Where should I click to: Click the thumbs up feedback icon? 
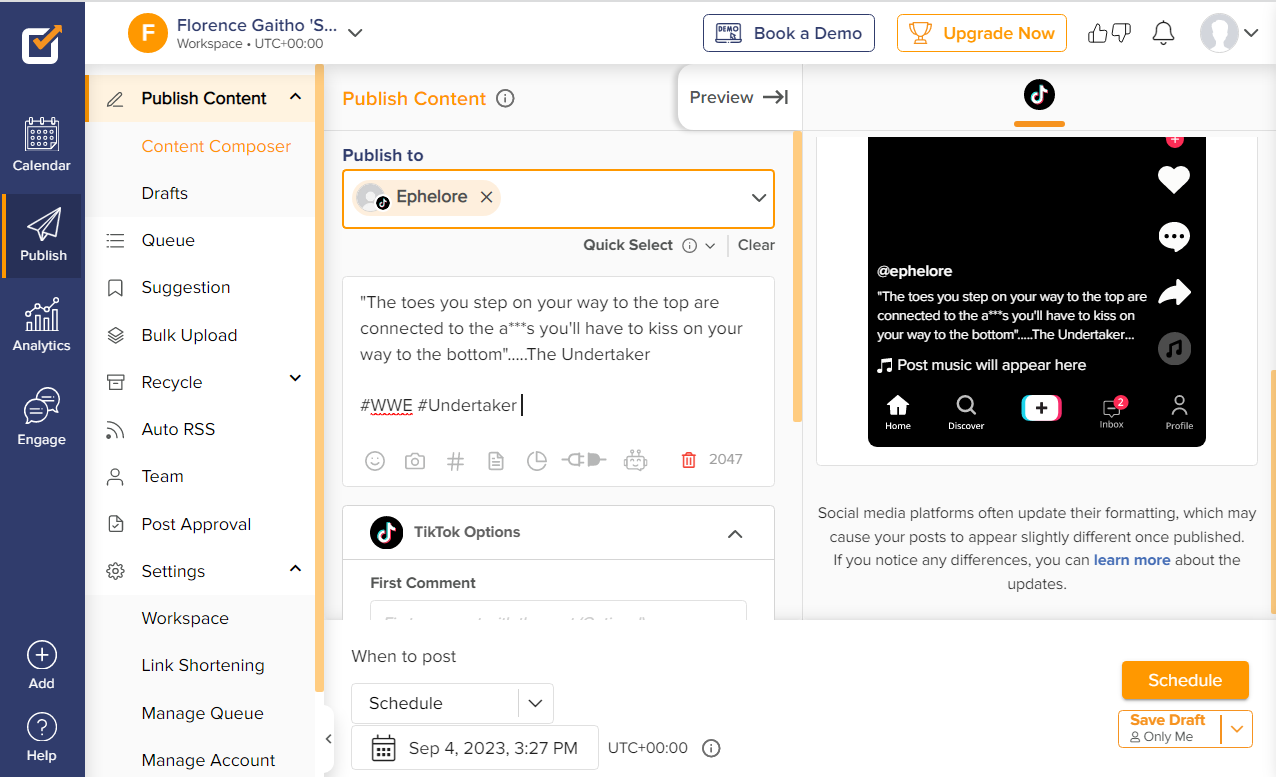(1098, 33)
